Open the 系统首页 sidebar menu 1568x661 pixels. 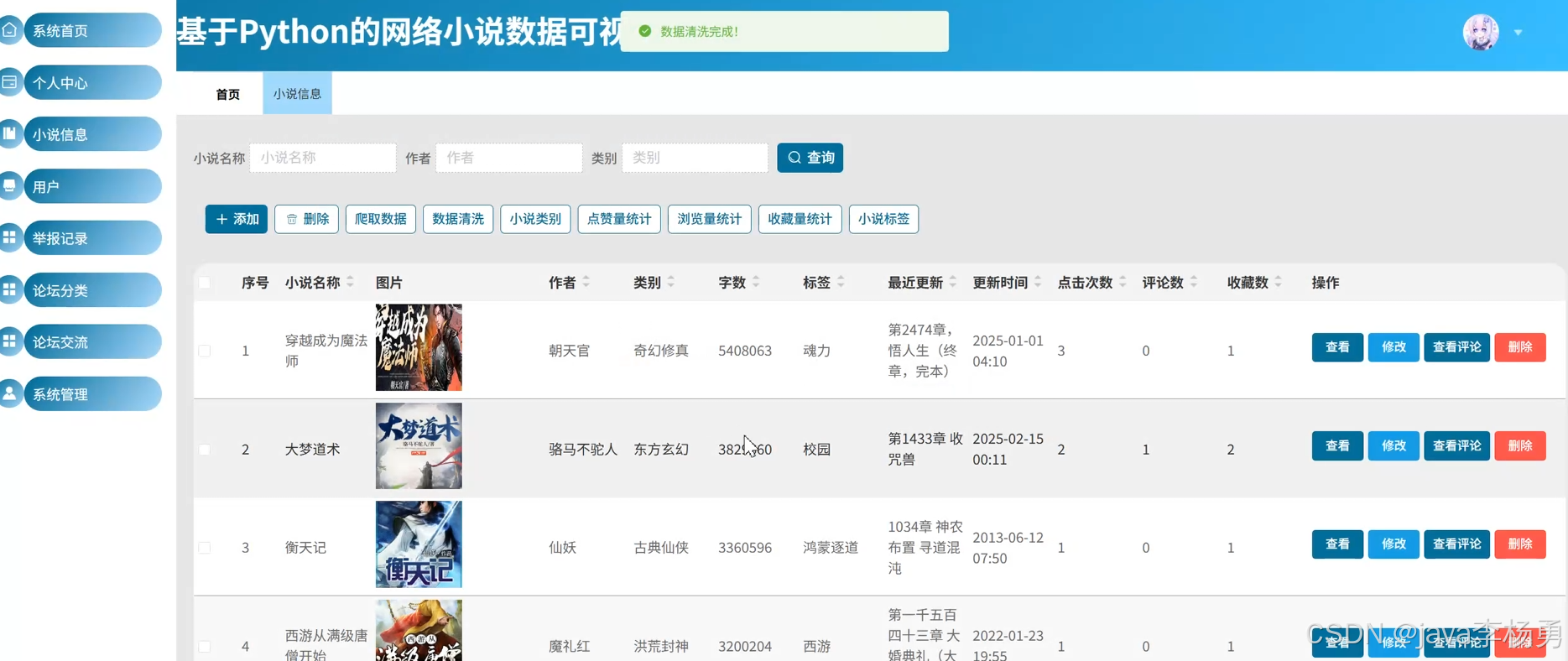click(x=92, y=30)
